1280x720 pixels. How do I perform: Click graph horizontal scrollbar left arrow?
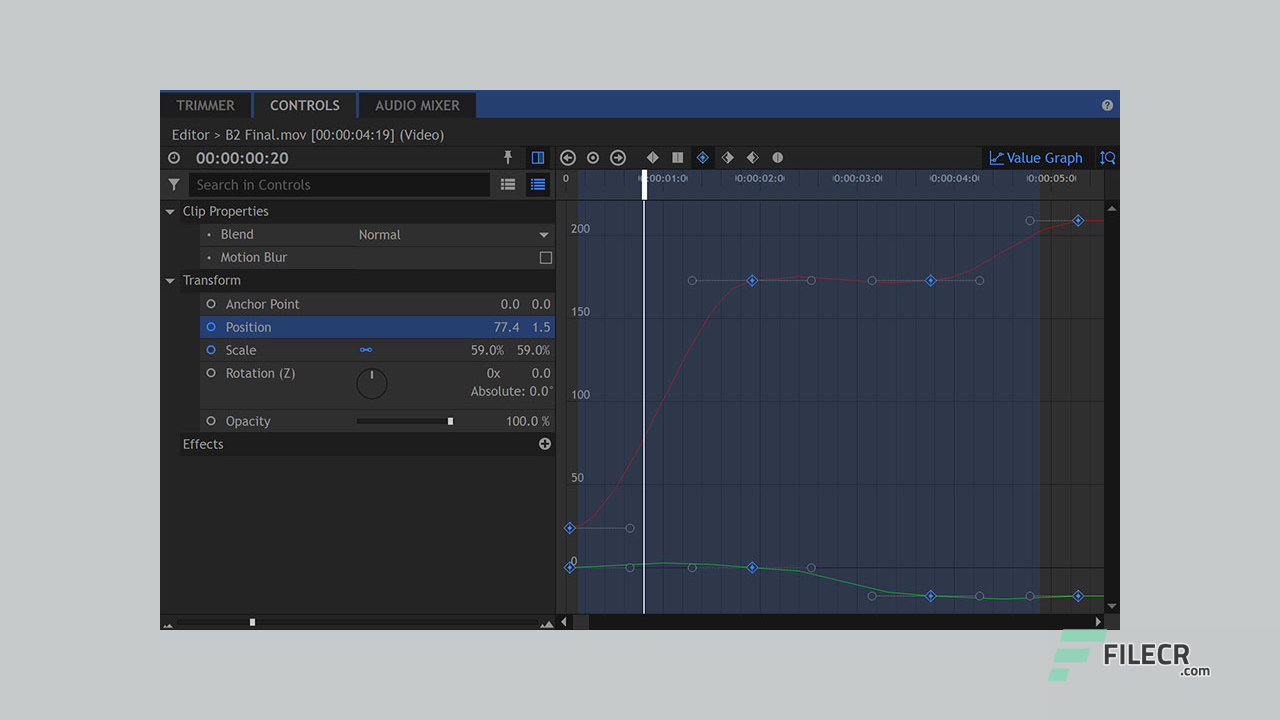563,622
